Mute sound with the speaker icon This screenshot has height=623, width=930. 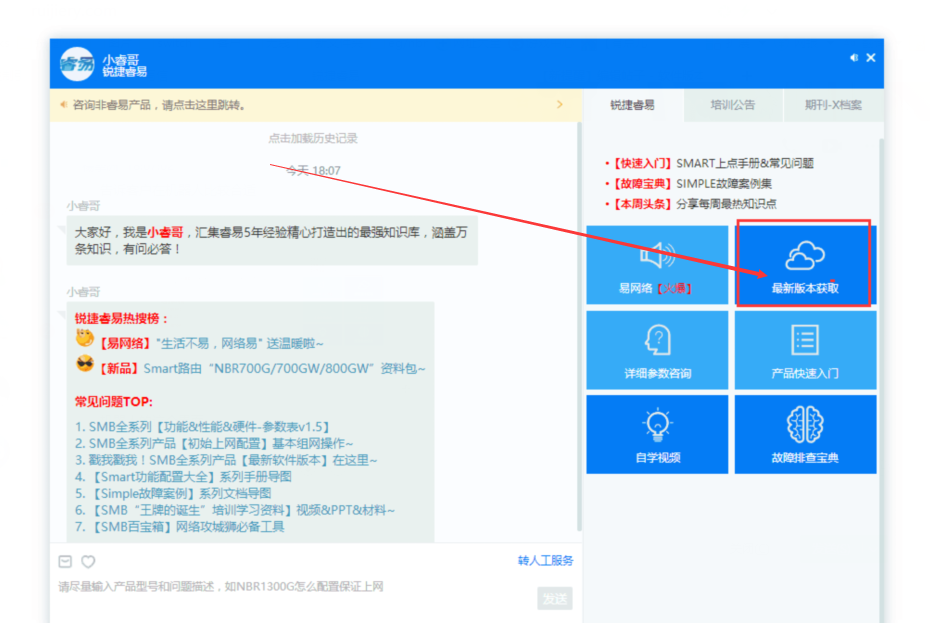tap(853, 58)
